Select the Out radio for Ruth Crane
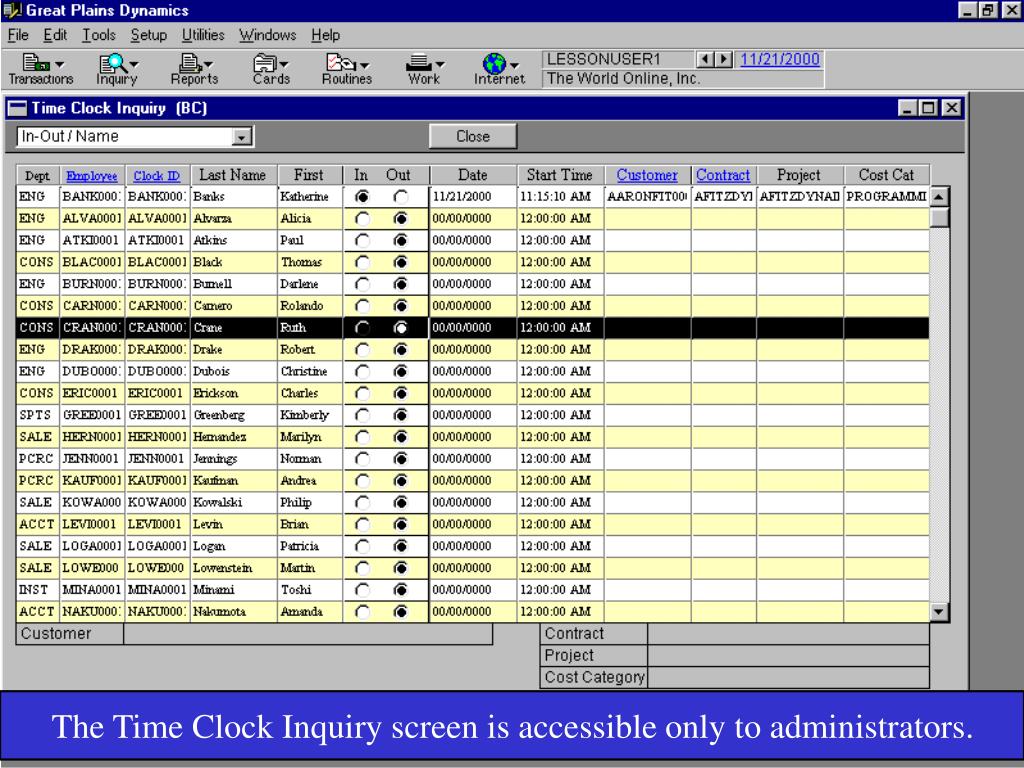 click(x=400, y=328)
